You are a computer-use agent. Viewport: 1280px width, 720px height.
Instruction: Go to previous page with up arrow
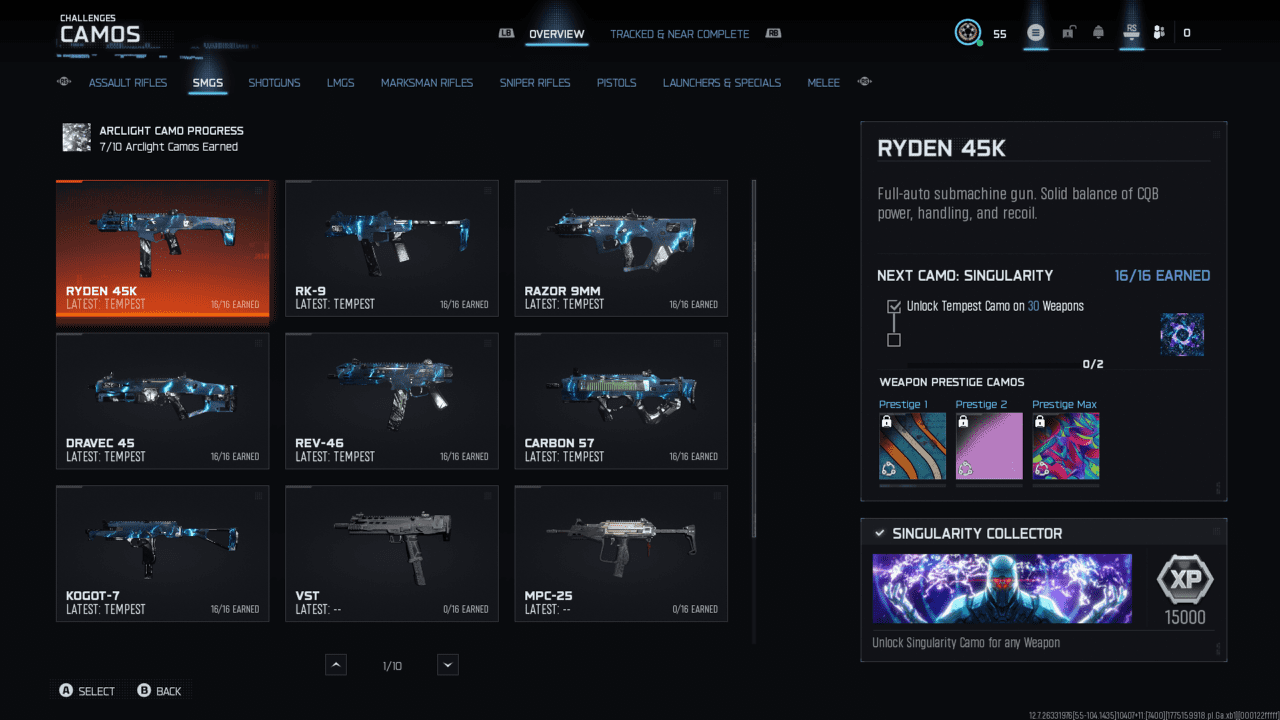point(336,665)
